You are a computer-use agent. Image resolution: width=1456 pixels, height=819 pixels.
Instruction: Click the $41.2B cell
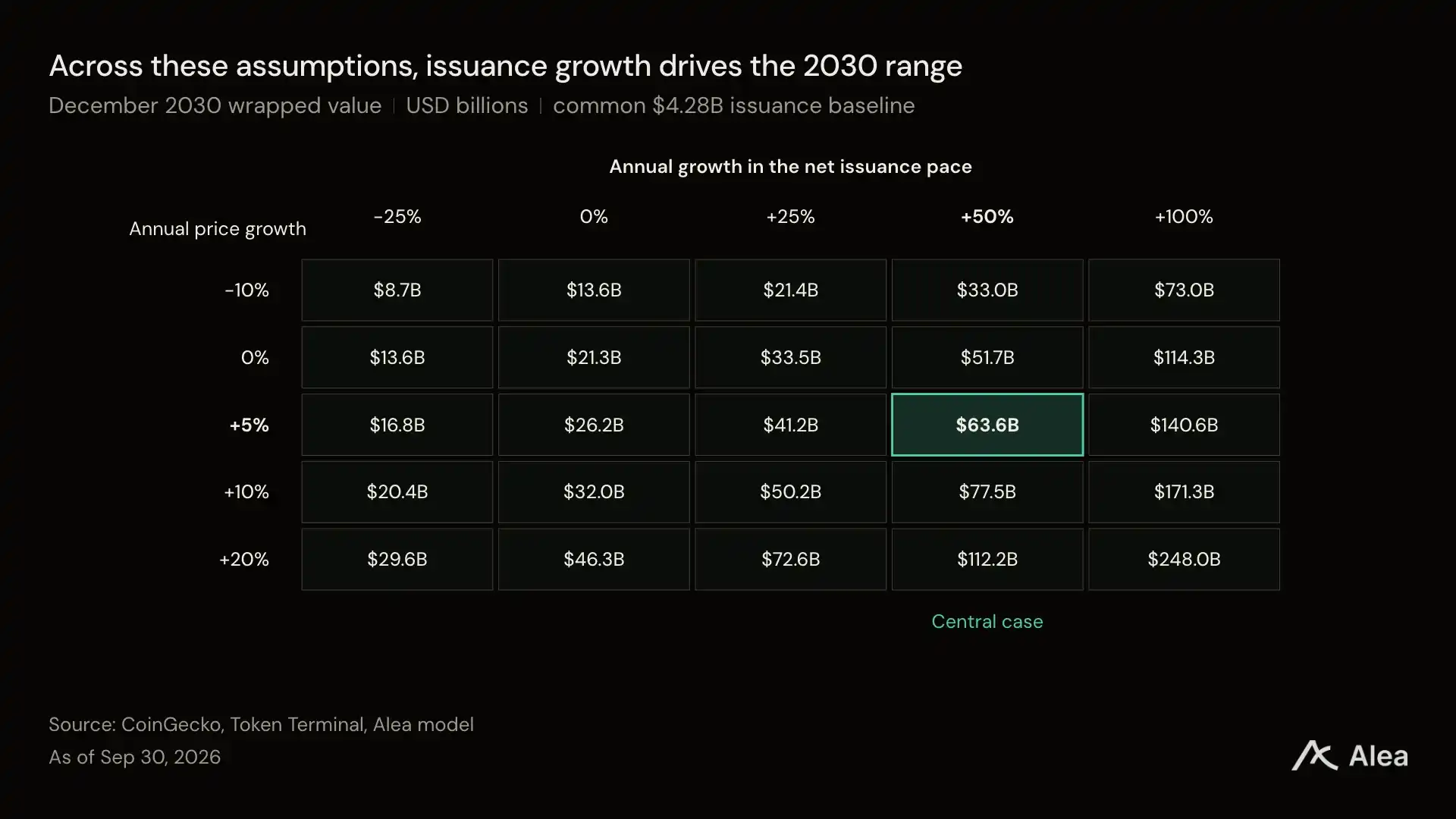point(790,425)
